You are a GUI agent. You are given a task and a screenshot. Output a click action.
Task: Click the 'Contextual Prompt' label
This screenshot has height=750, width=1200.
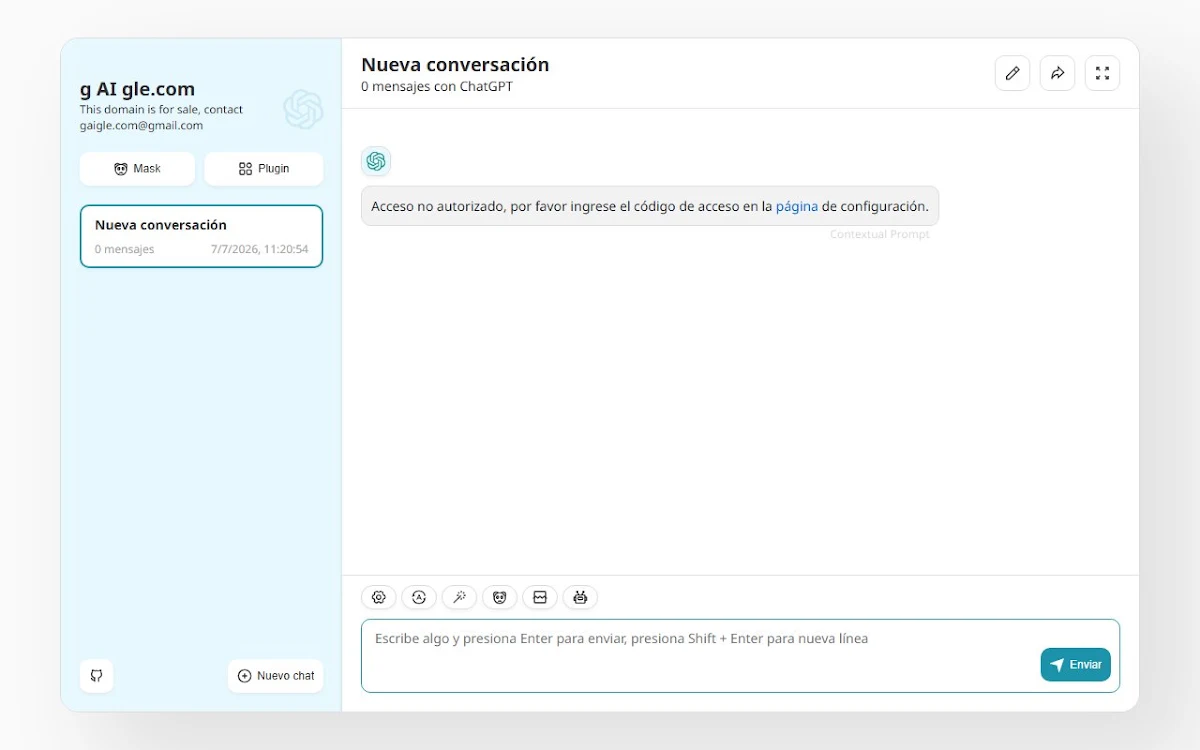coord(880,234)
